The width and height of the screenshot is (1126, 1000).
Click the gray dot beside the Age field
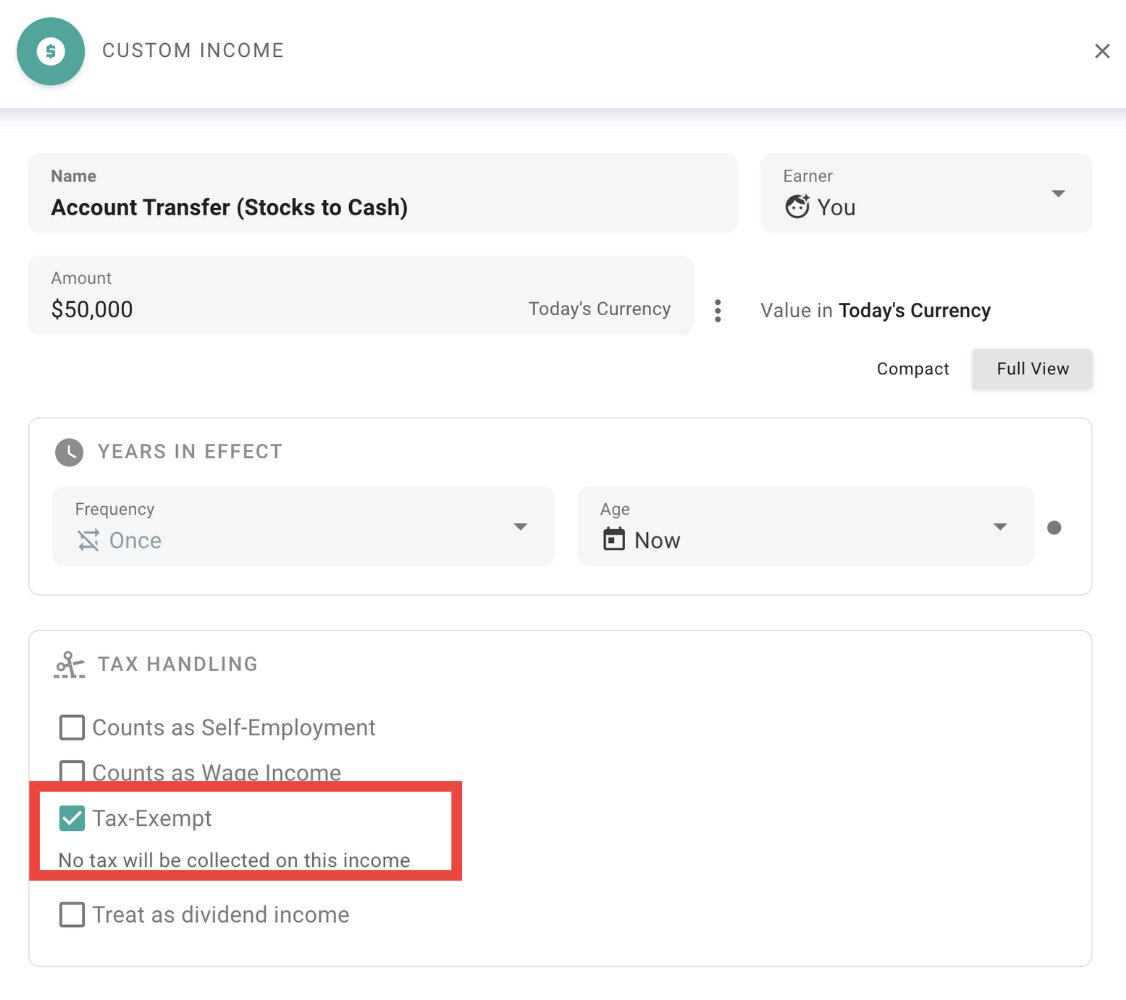pos(1054,527)
